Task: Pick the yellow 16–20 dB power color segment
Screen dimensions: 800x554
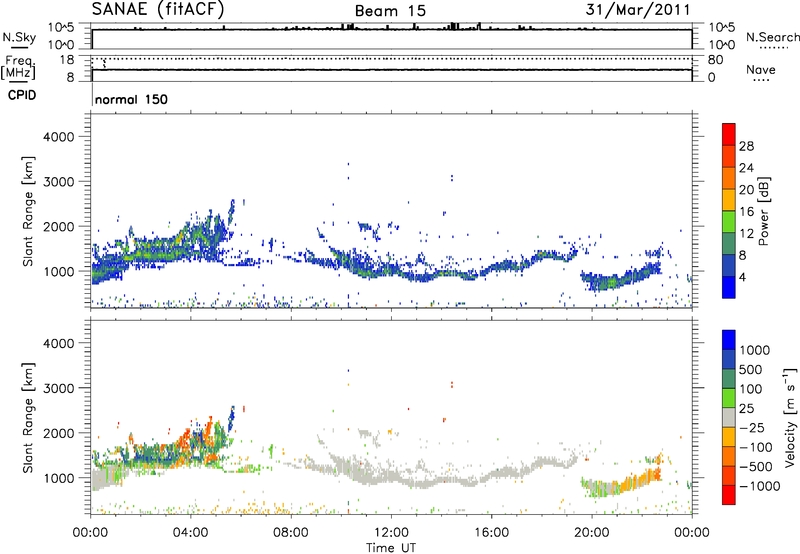Action: (x=729, y=199)
